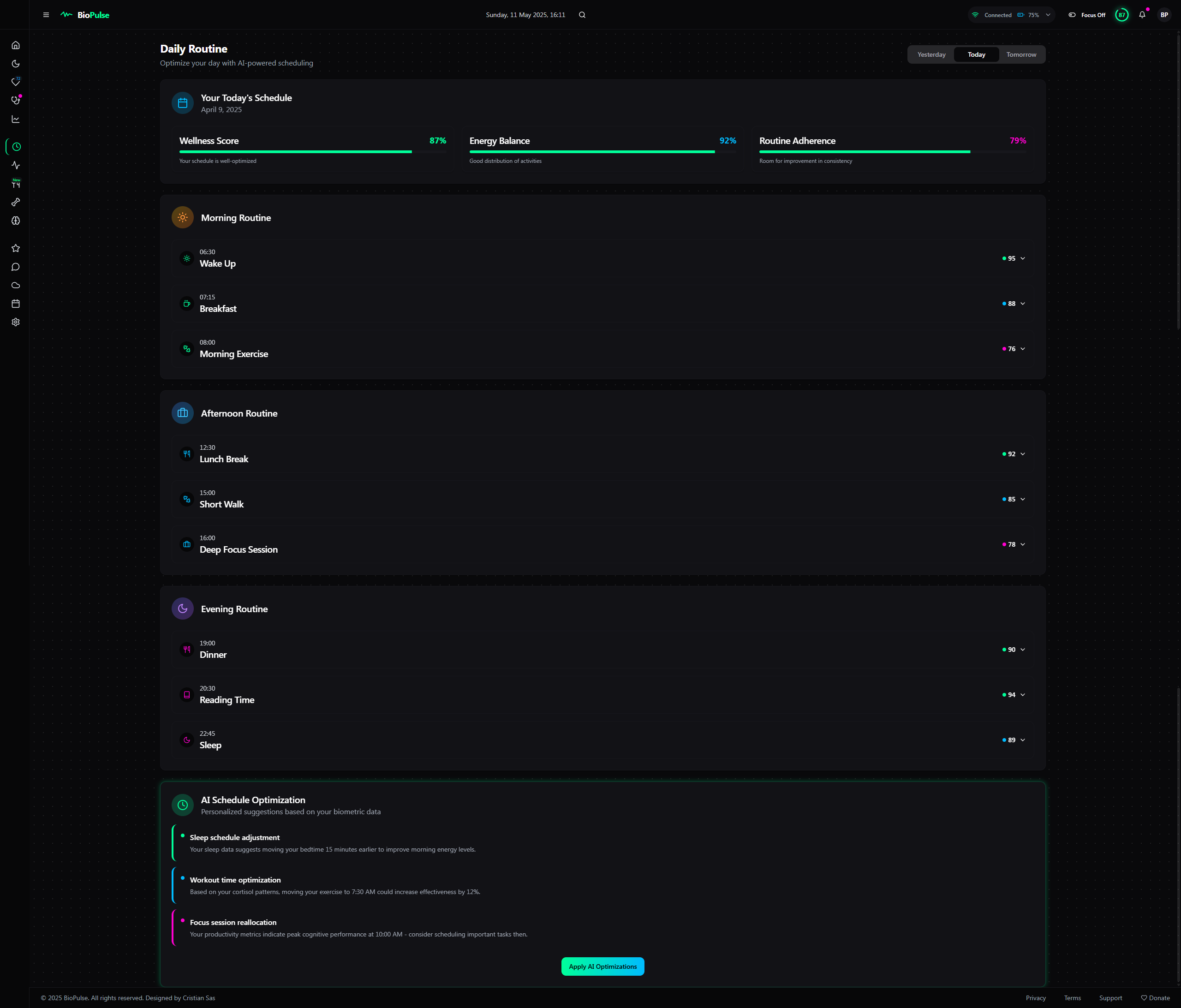Open the bone icon in sidebar

[x=16, y=202]
